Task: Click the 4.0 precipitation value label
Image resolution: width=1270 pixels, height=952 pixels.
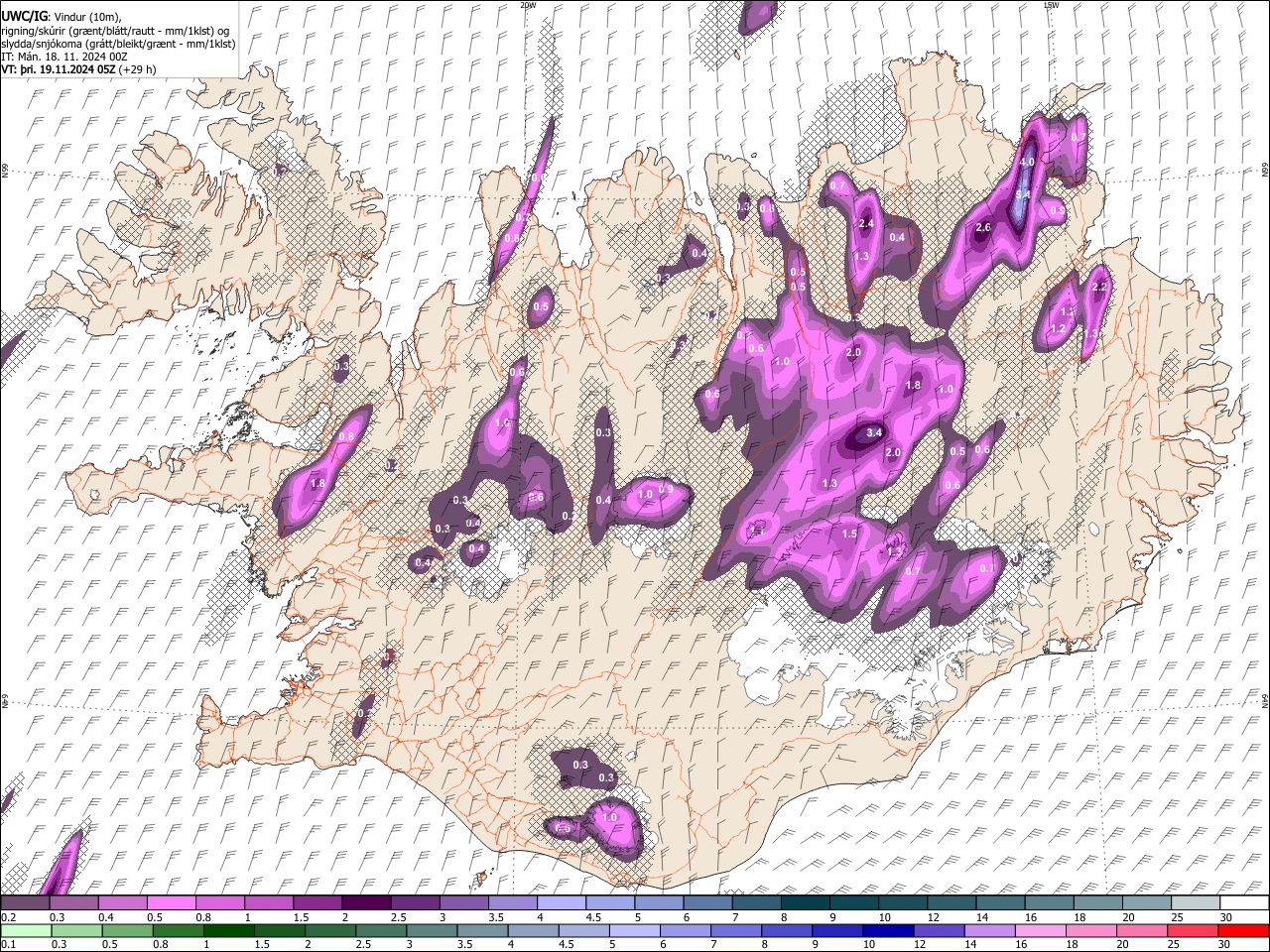Action: coord(1028,162)
